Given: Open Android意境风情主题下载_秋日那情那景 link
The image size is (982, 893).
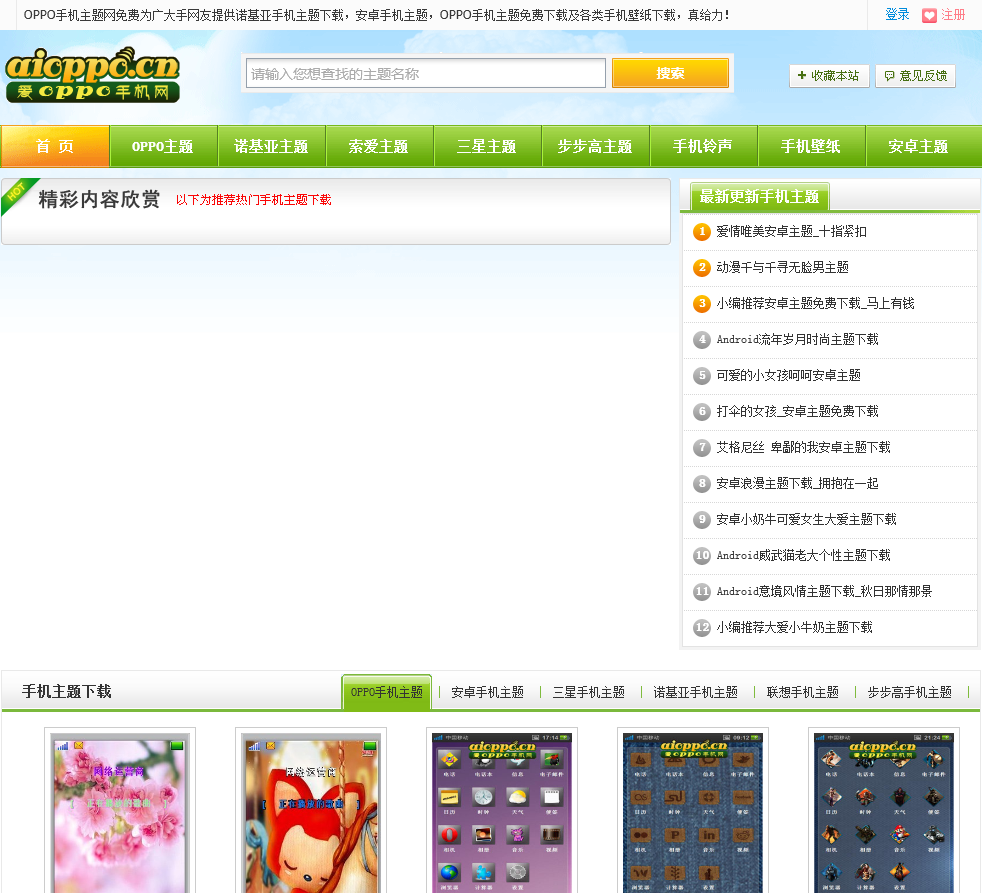Looking at the screenshot, I should (x=824, y=592).
